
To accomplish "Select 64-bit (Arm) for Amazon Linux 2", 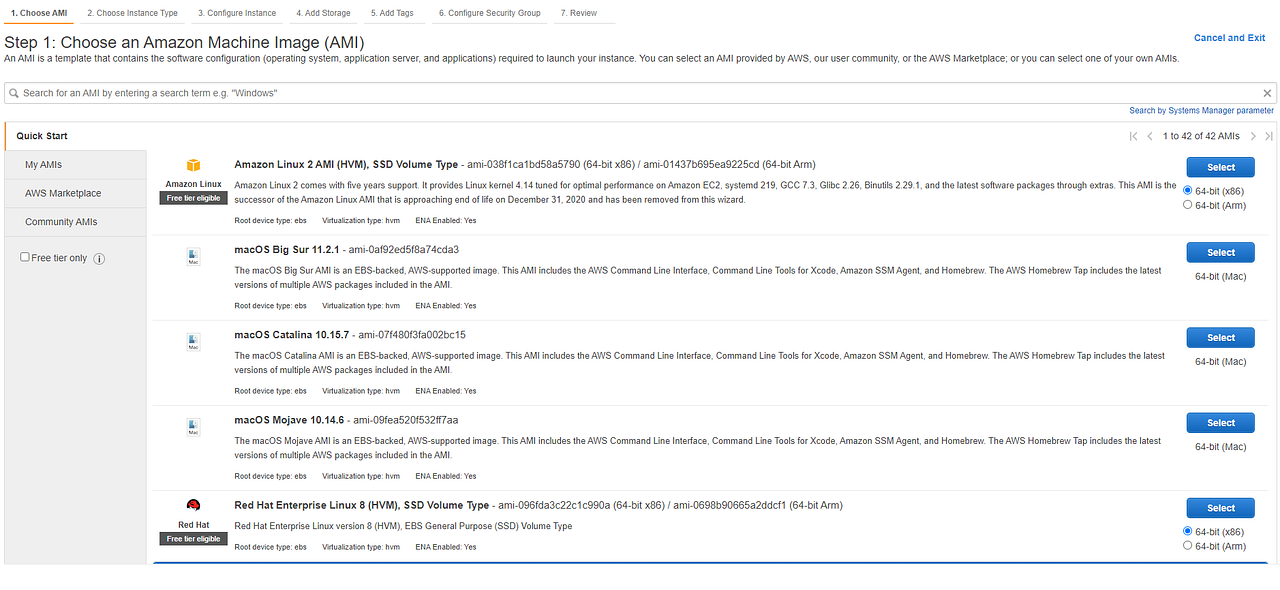I will [x=1188, y=205].
